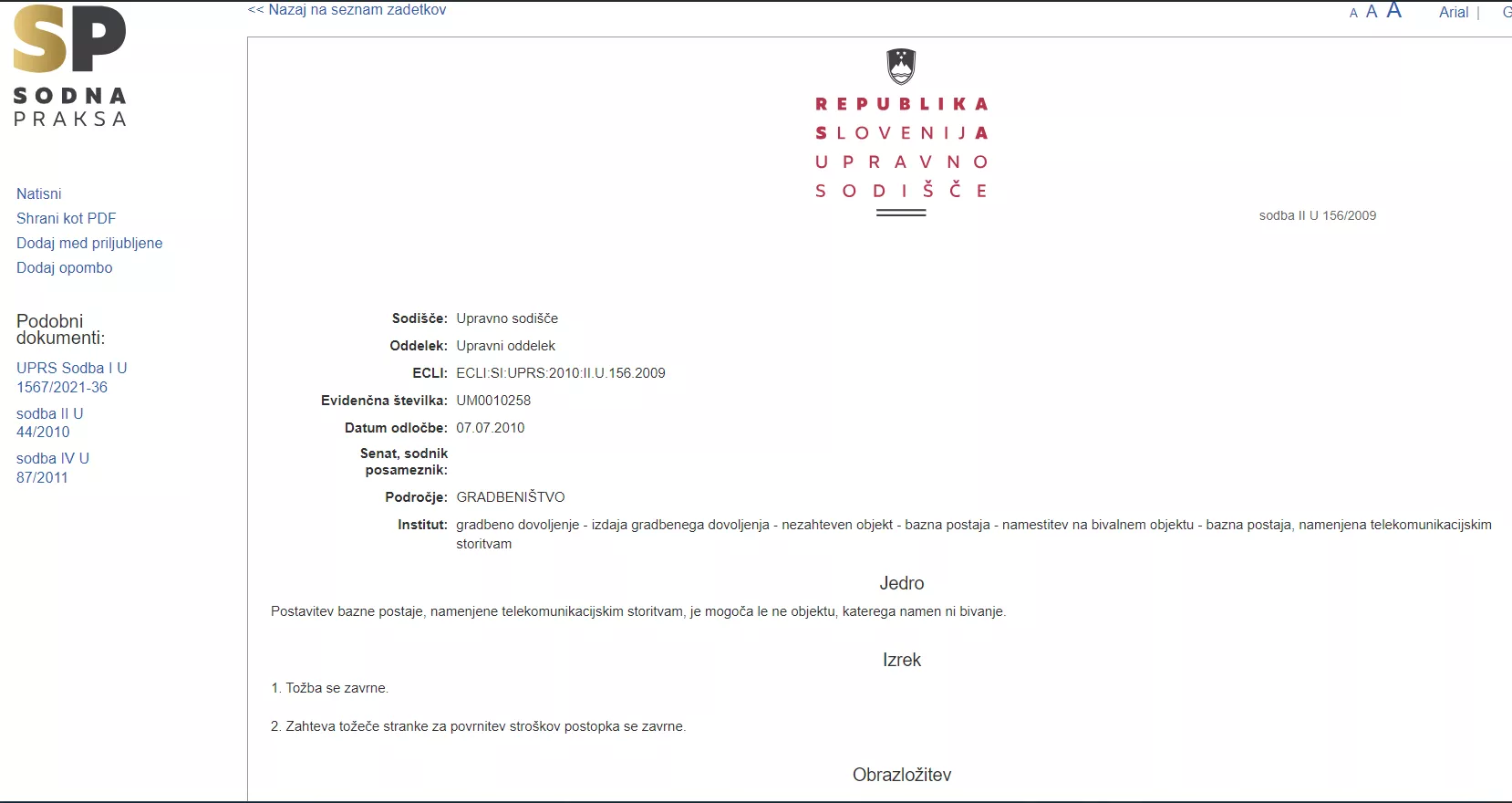Go back to the search results list
Viewport: 1512px width, 803px height.
(347, 10)
